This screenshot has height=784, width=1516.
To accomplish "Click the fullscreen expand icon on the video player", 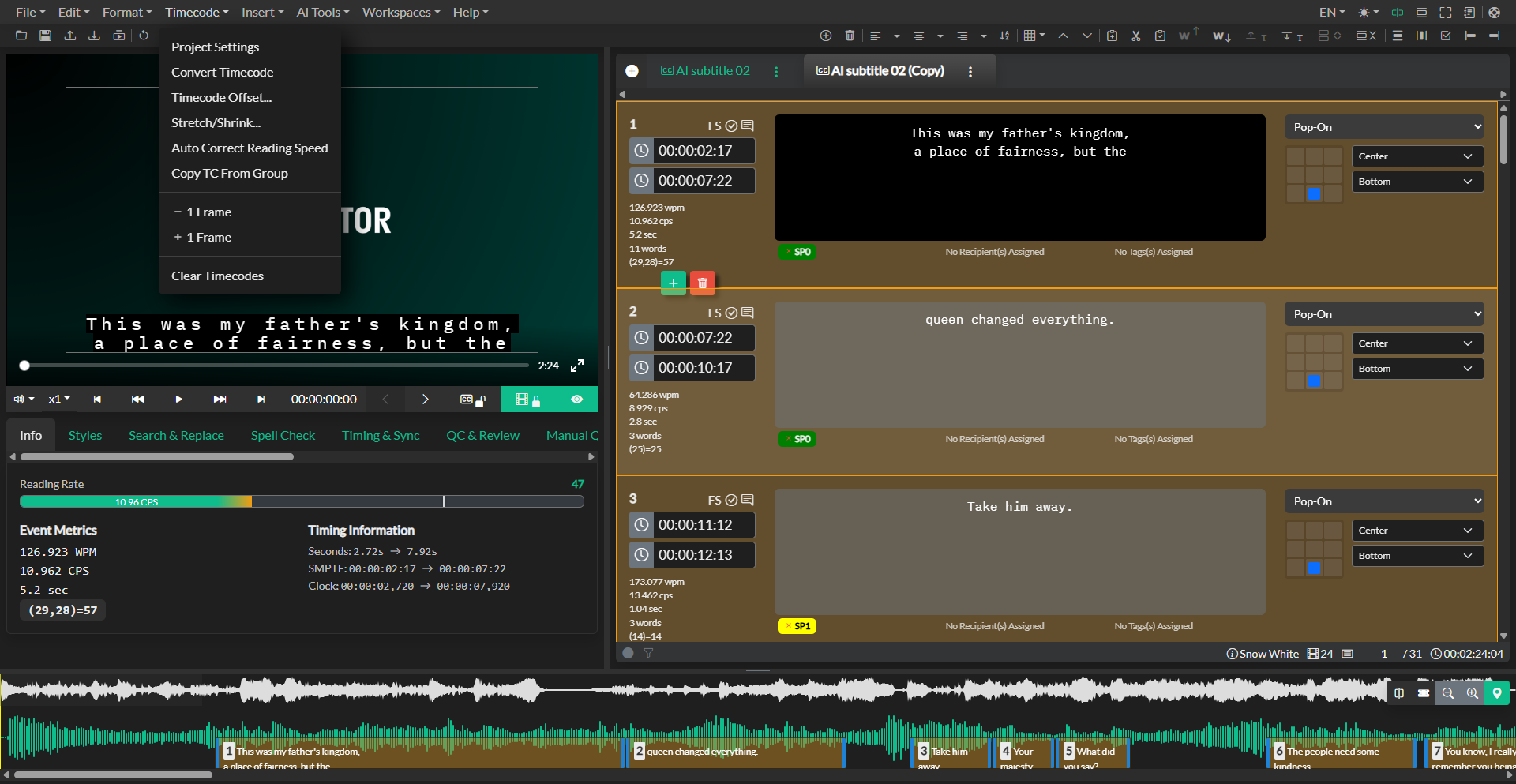I will [576, 366].
